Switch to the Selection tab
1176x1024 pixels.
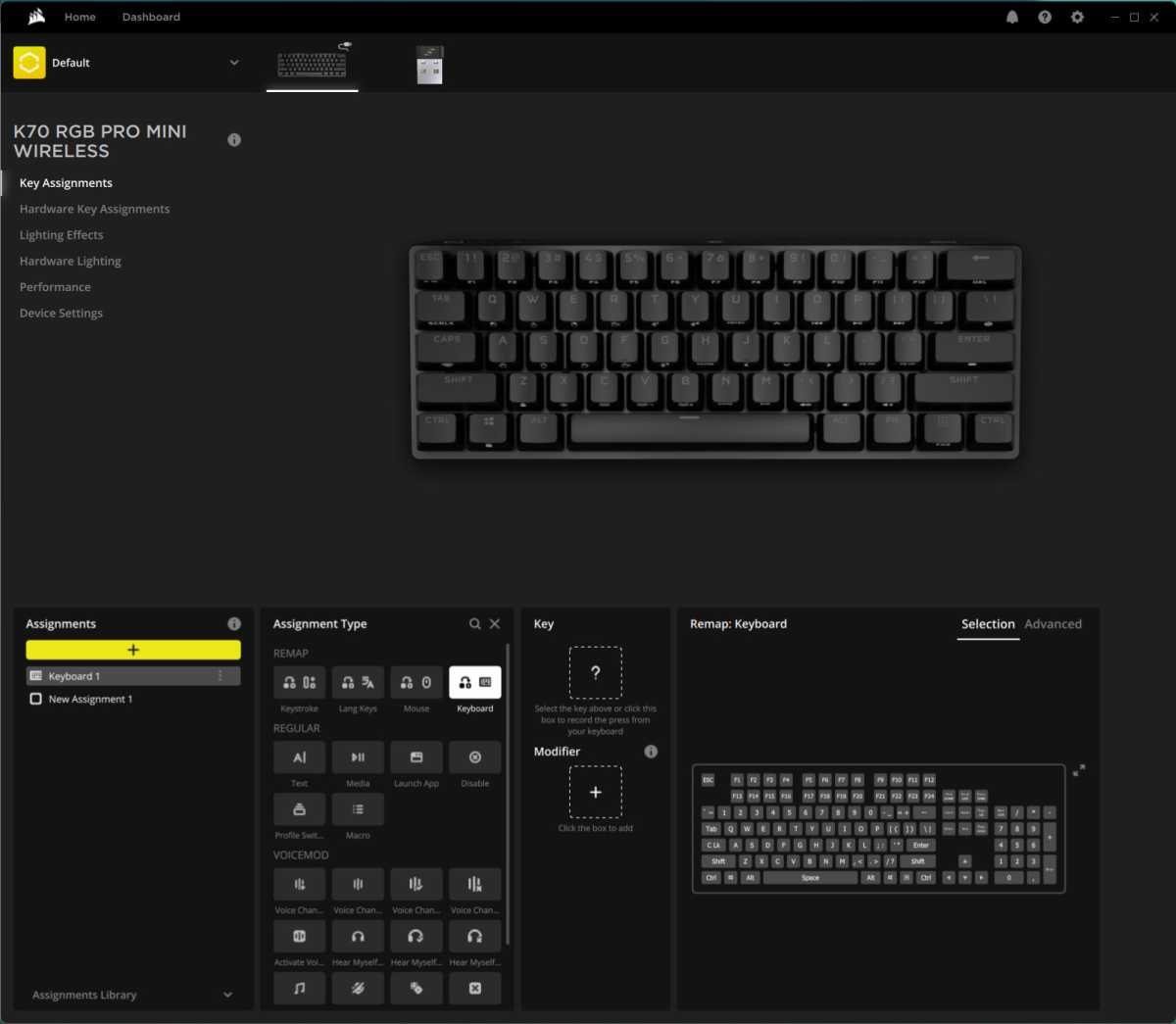(988, 624)
